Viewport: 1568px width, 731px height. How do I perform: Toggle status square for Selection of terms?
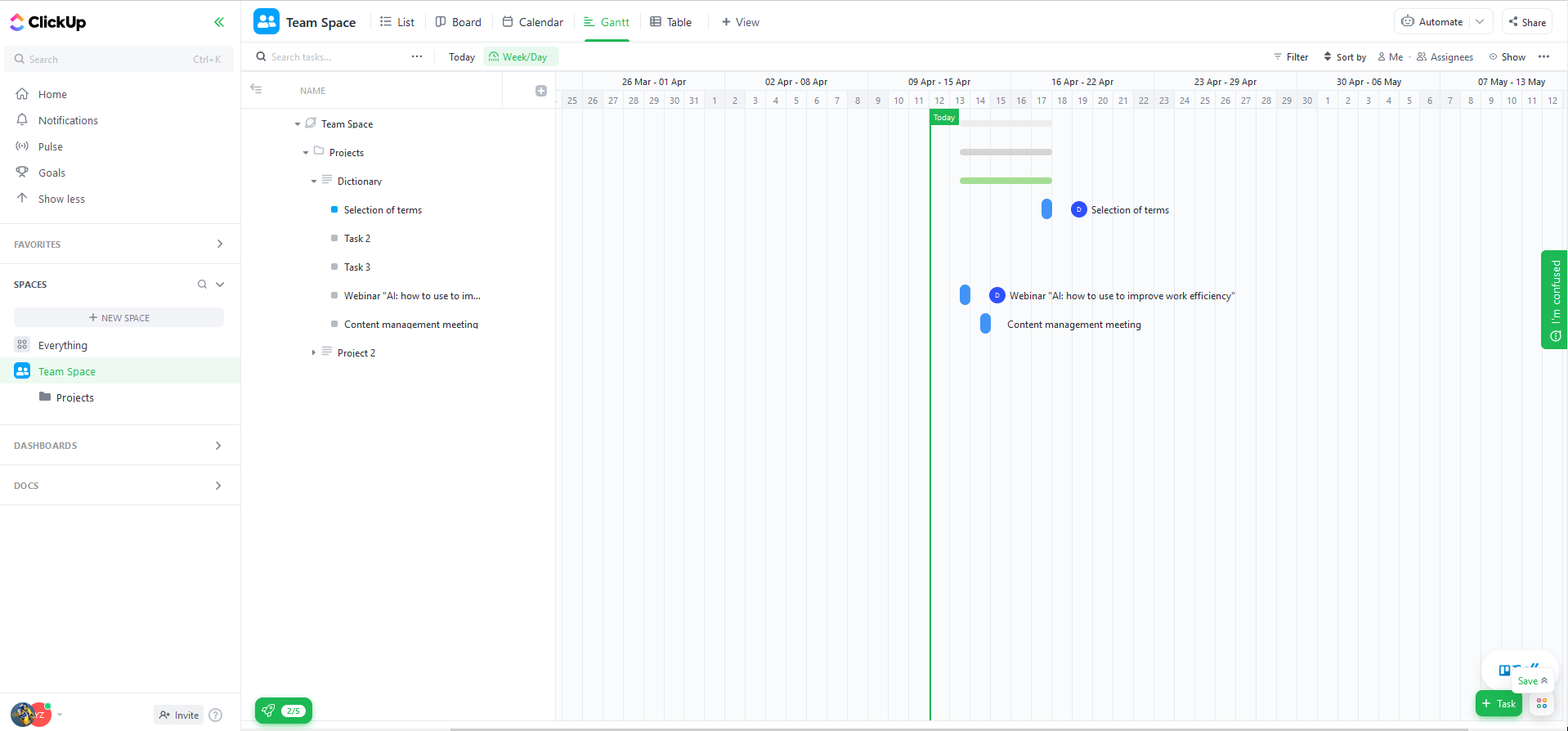334,210
